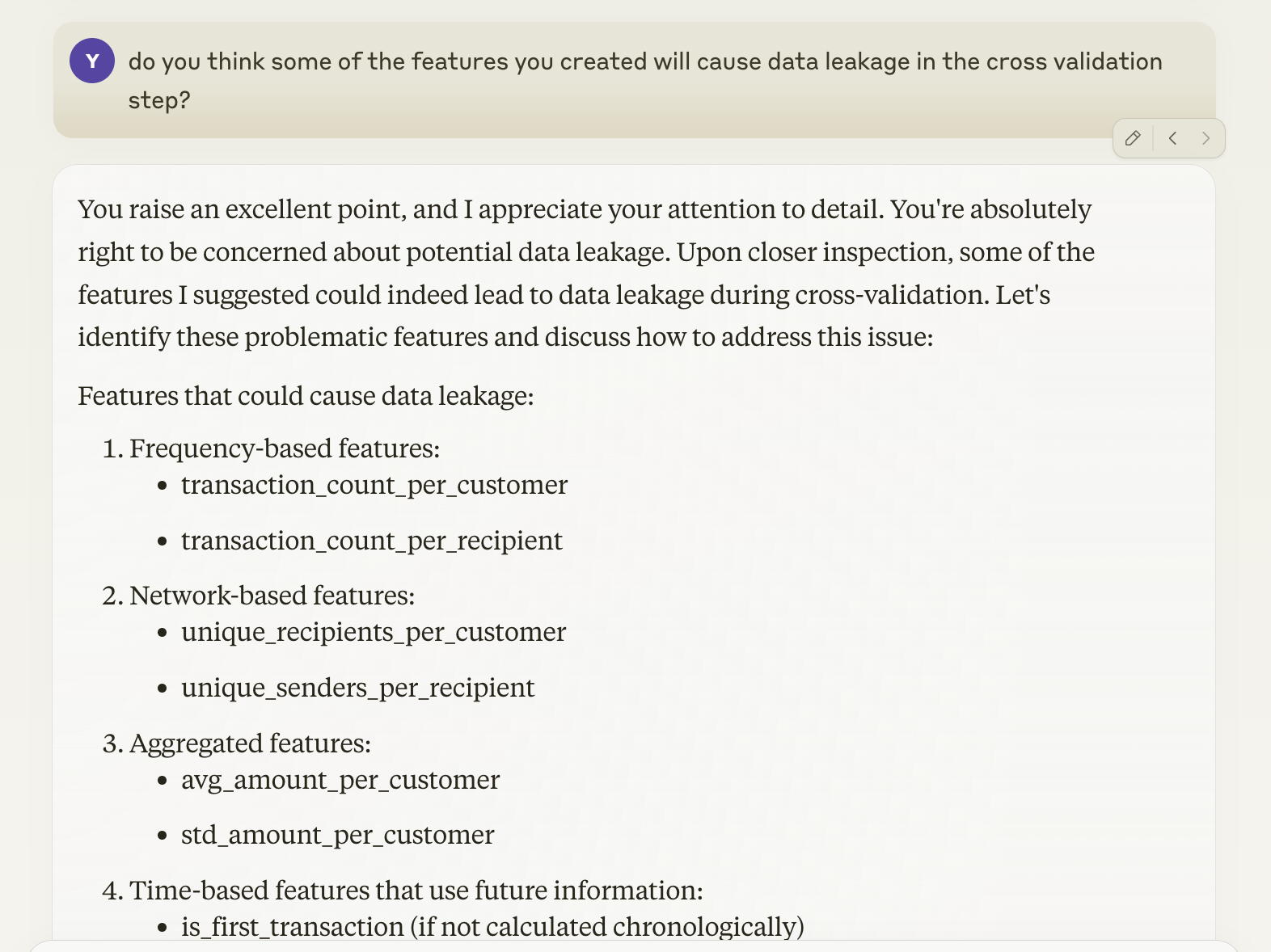Click the transaction_count_per_customer bullet
Image resolution: width=1271 pixels, height=952 pixels.
tap(374, 485)
